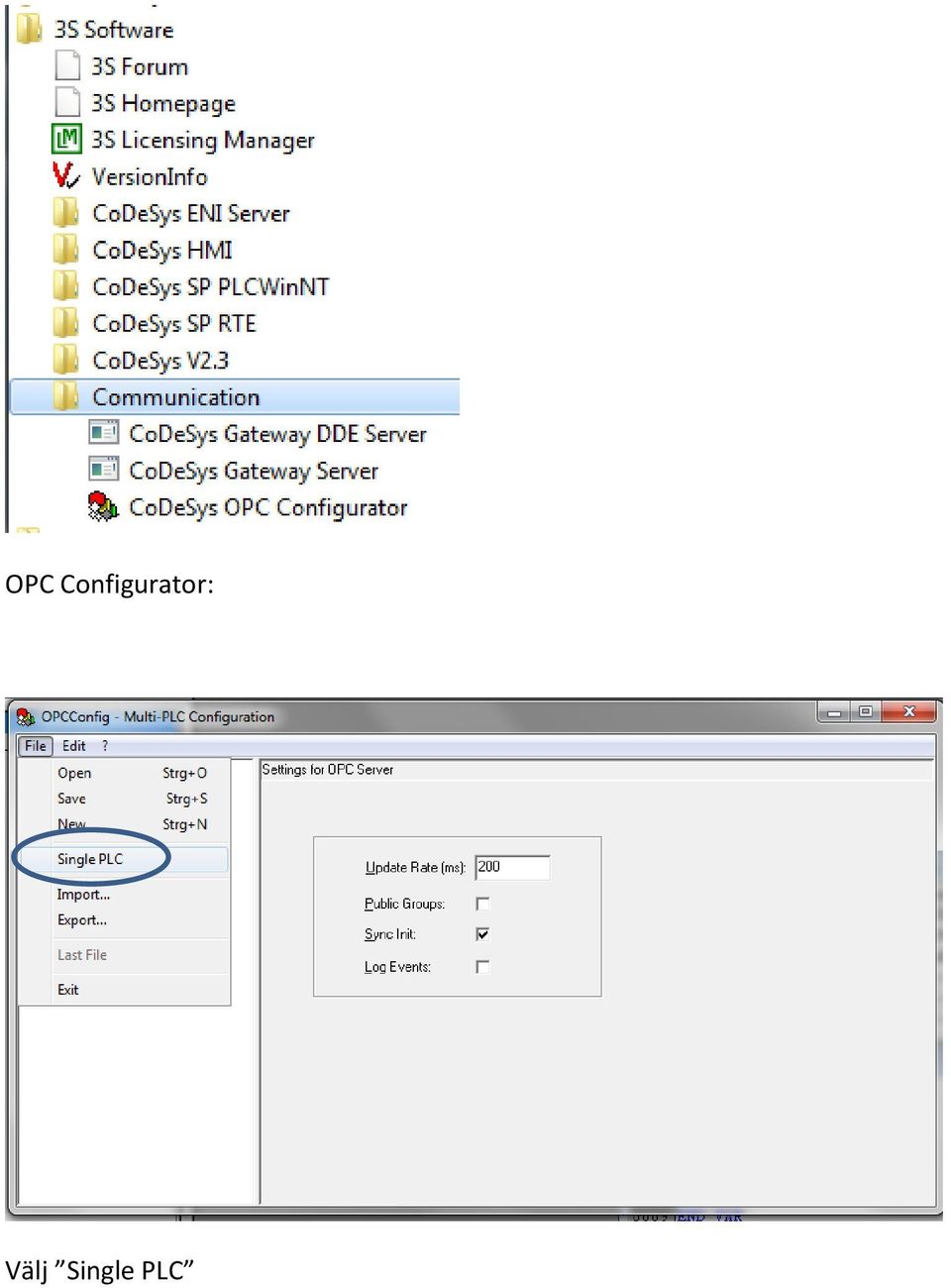Open the CoDeSys V2.3 folder icon
This screenshot has width=951, height=1288.
pos(66,360)
